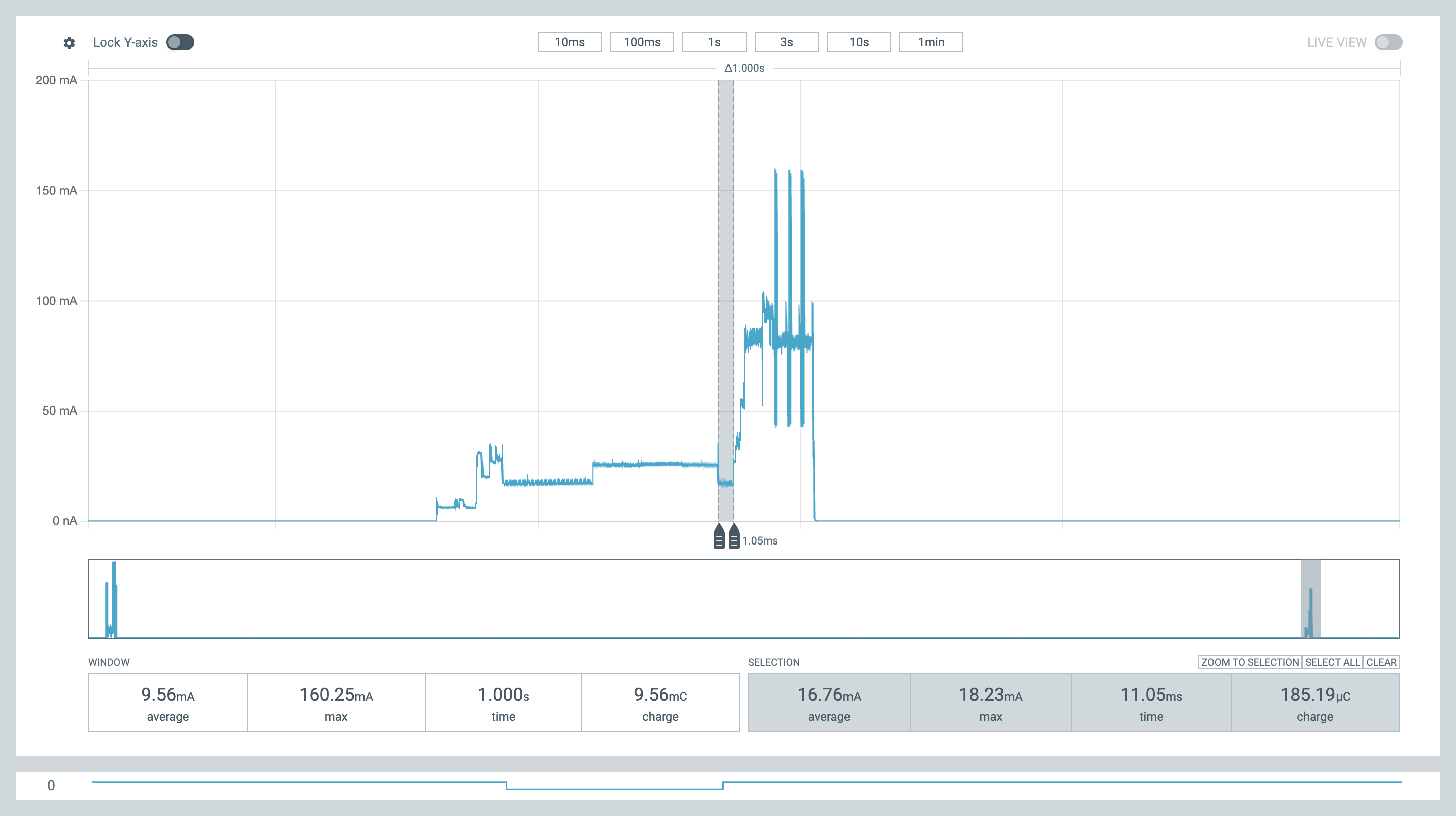1456x816 pixels.
Task: Click the shaded region in overview minimap
Action: [1311, 599]
